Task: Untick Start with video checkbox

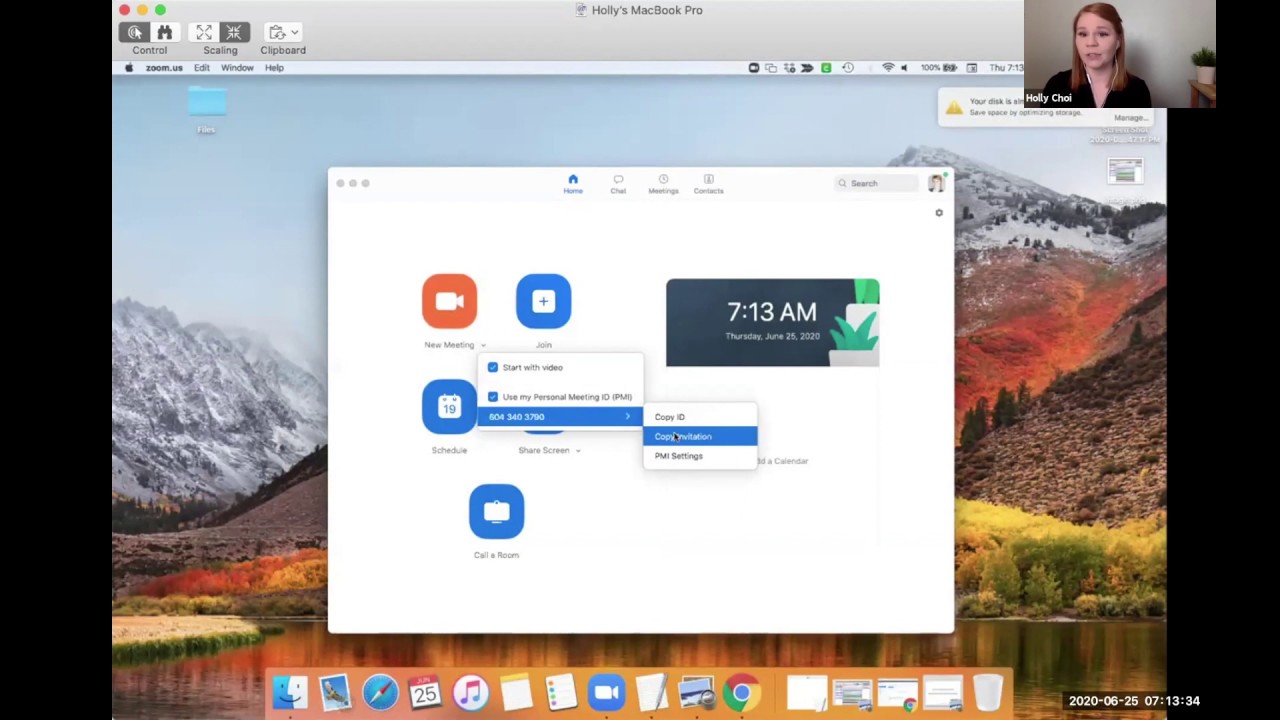Action: tap(492, 367)
